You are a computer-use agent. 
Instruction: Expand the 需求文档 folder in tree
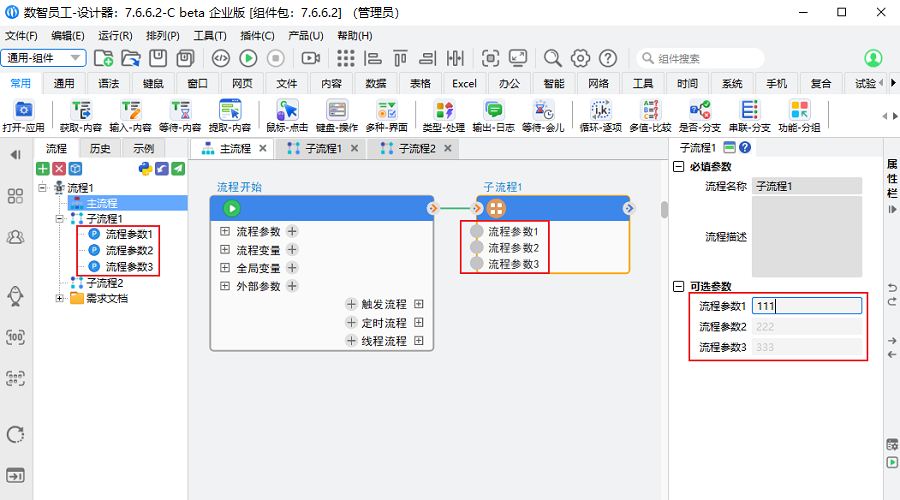[60, 298]
